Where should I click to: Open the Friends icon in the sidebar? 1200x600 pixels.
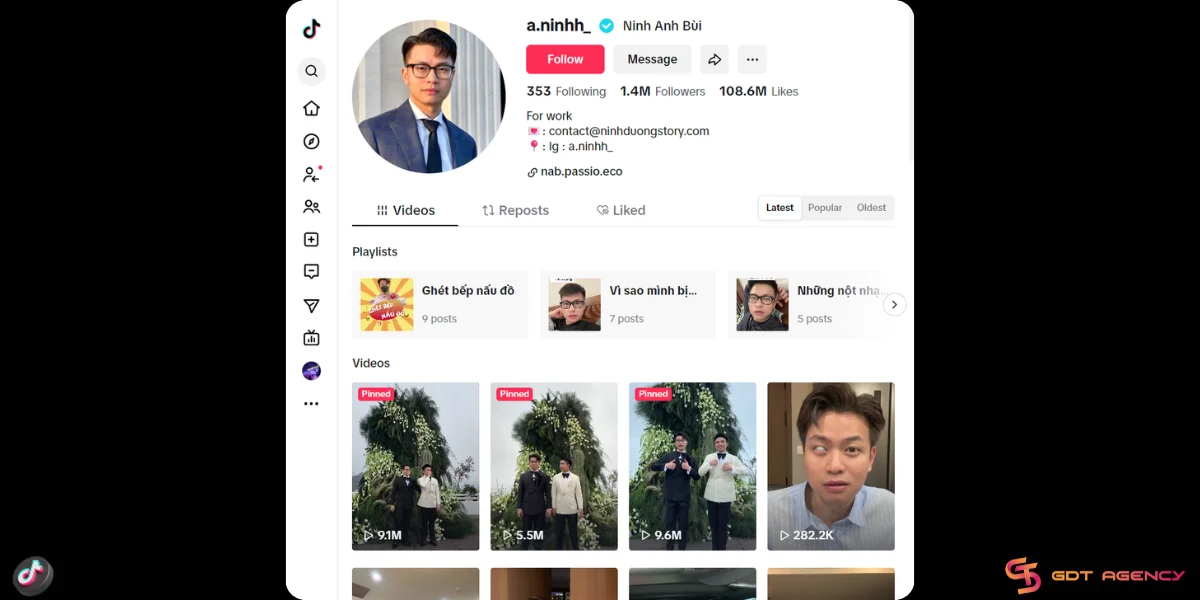[311, 206]
